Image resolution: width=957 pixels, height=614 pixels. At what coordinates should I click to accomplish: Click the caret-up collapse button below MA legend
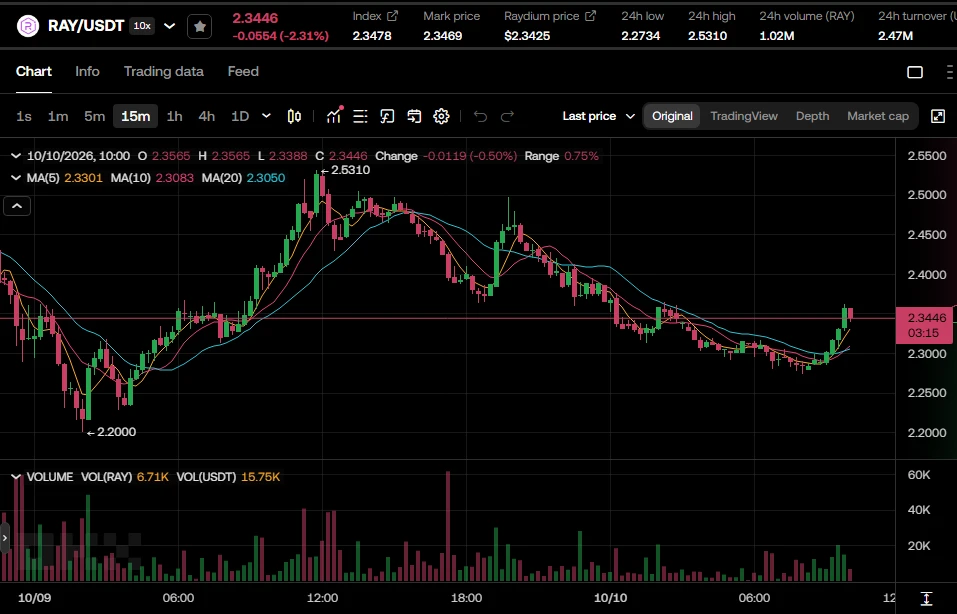point(17,206)
